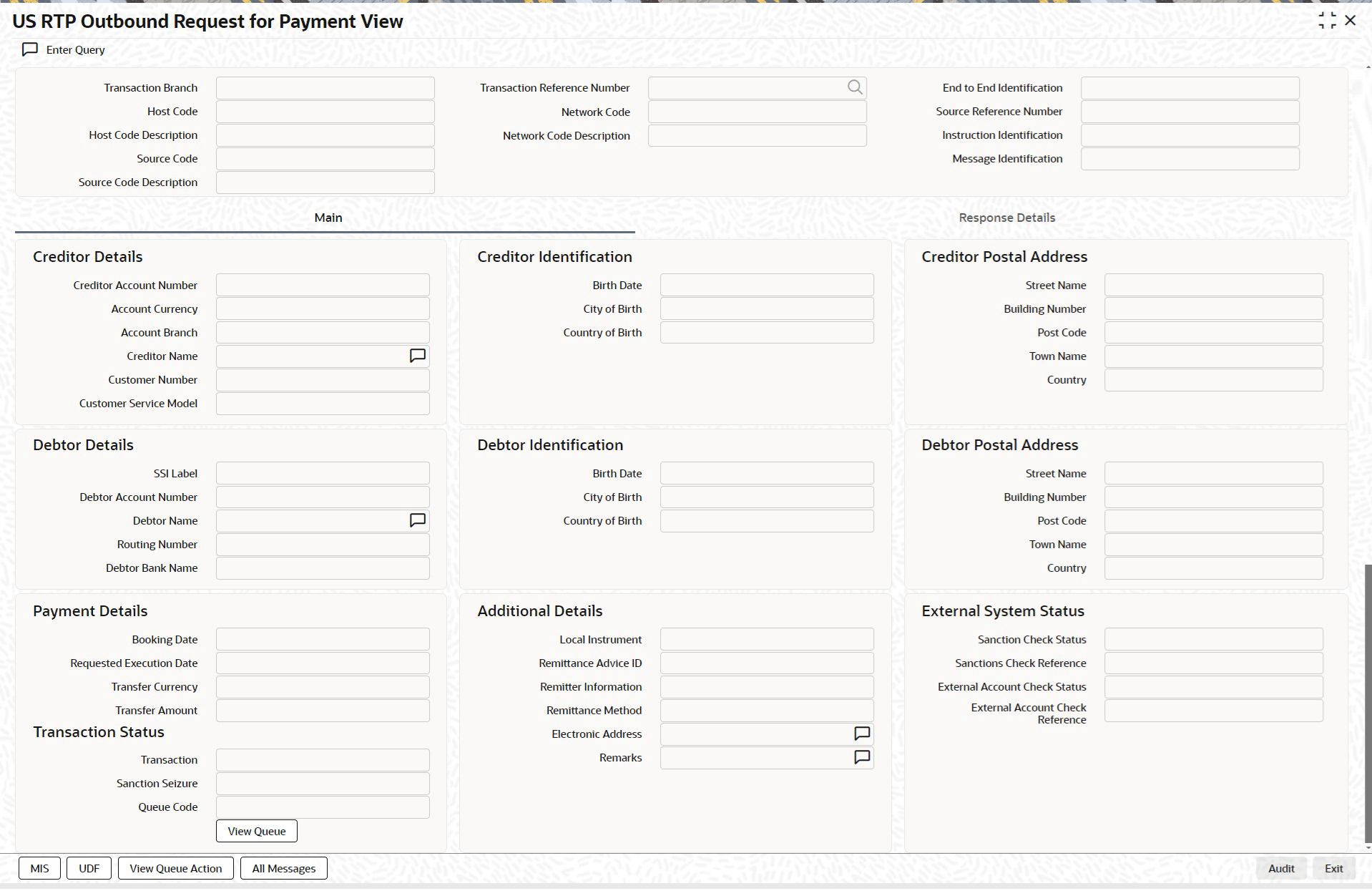This screenshot has width=1372, height=891.
Task: Click the Enter Query link
Action: 76,49
